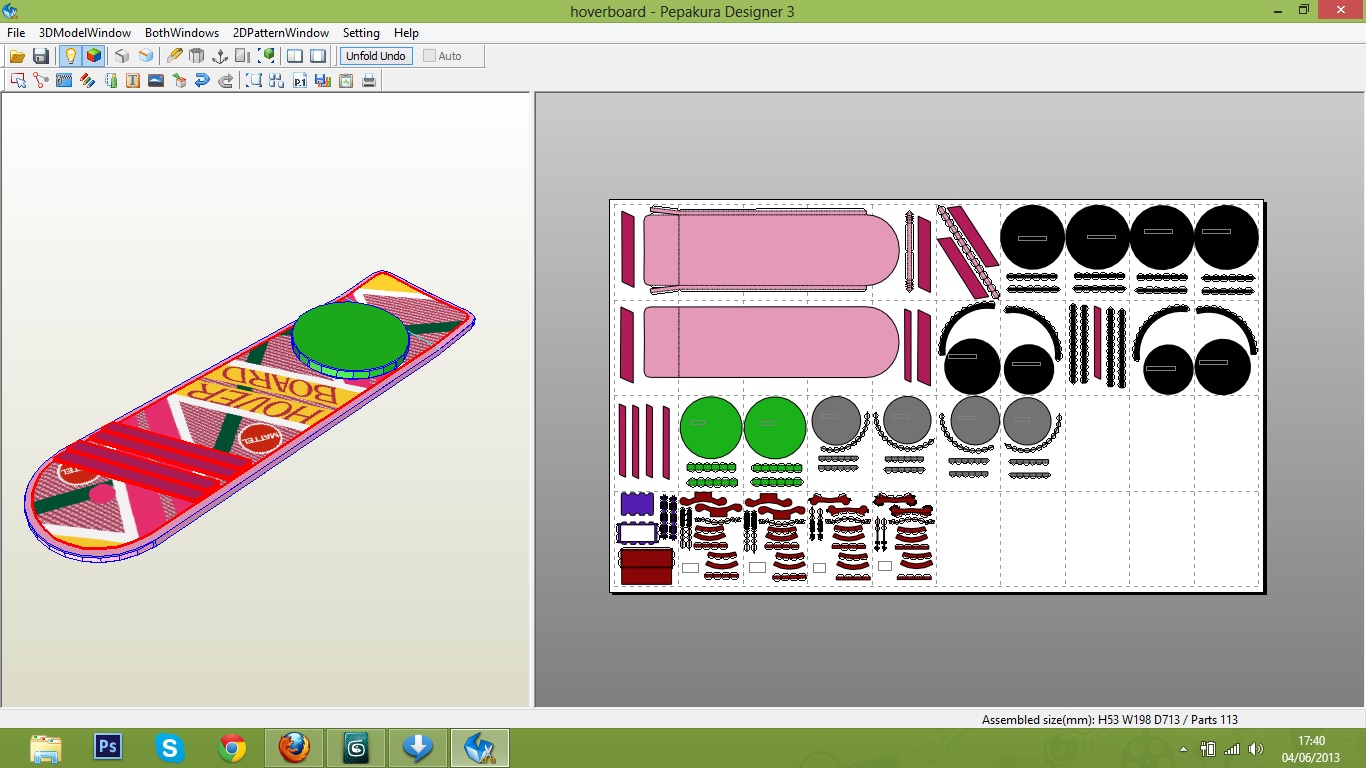This screenshot has height=768, width=1366.
Task: Click the battery power tray icon
Action: (1208, 749)
